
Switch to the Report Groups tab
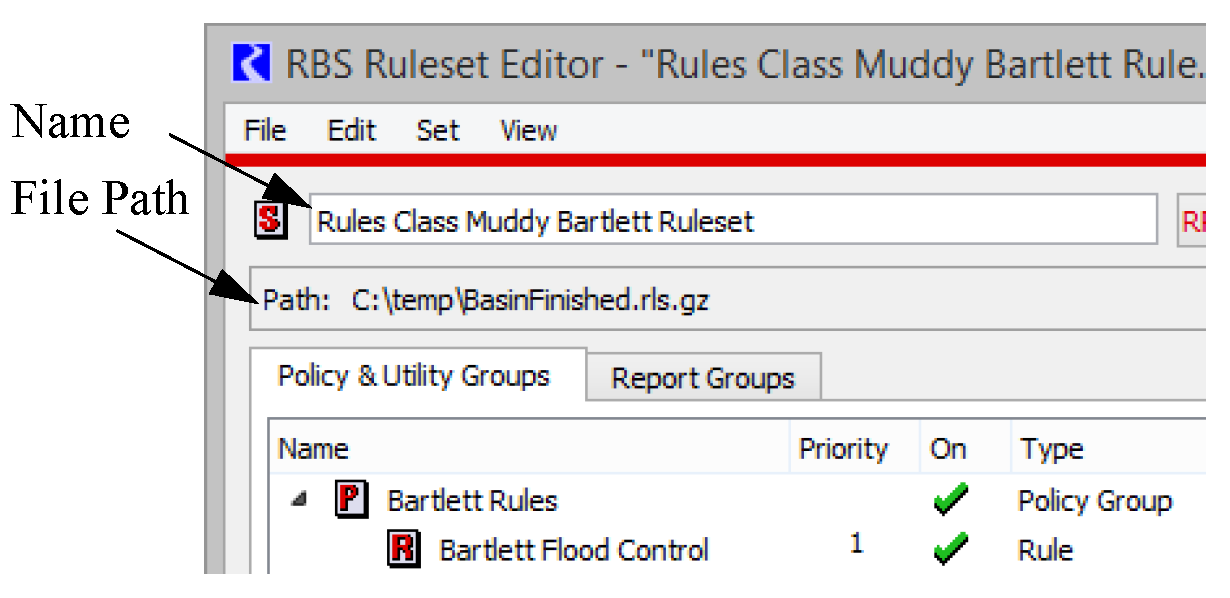pos(703,378)
